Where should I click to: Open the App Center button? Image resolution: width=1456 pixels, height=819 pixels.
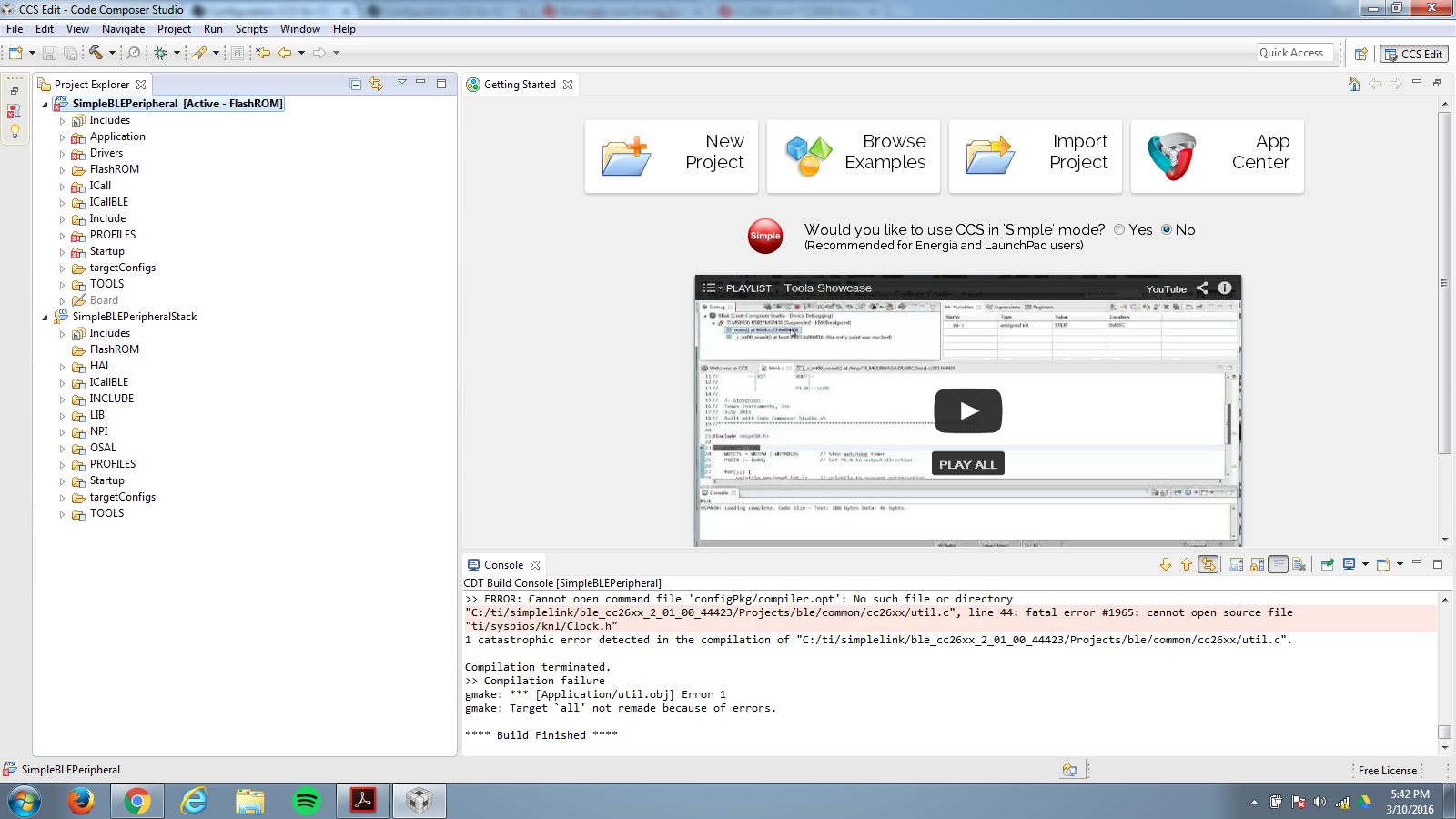(x=1218, y=157)
